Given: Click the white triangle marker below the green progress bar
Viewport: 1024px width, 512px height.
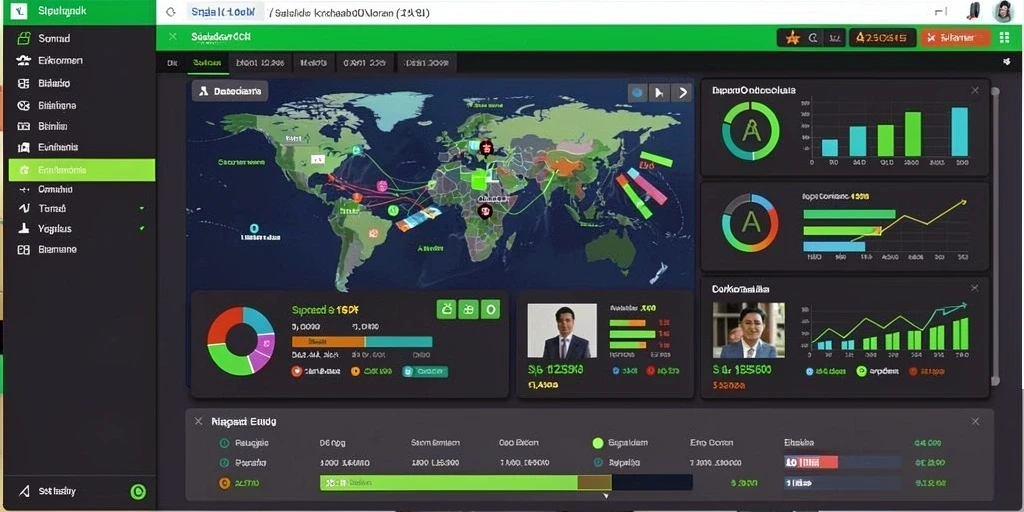Looking at the screenshot, I should [x=606, y=496].
